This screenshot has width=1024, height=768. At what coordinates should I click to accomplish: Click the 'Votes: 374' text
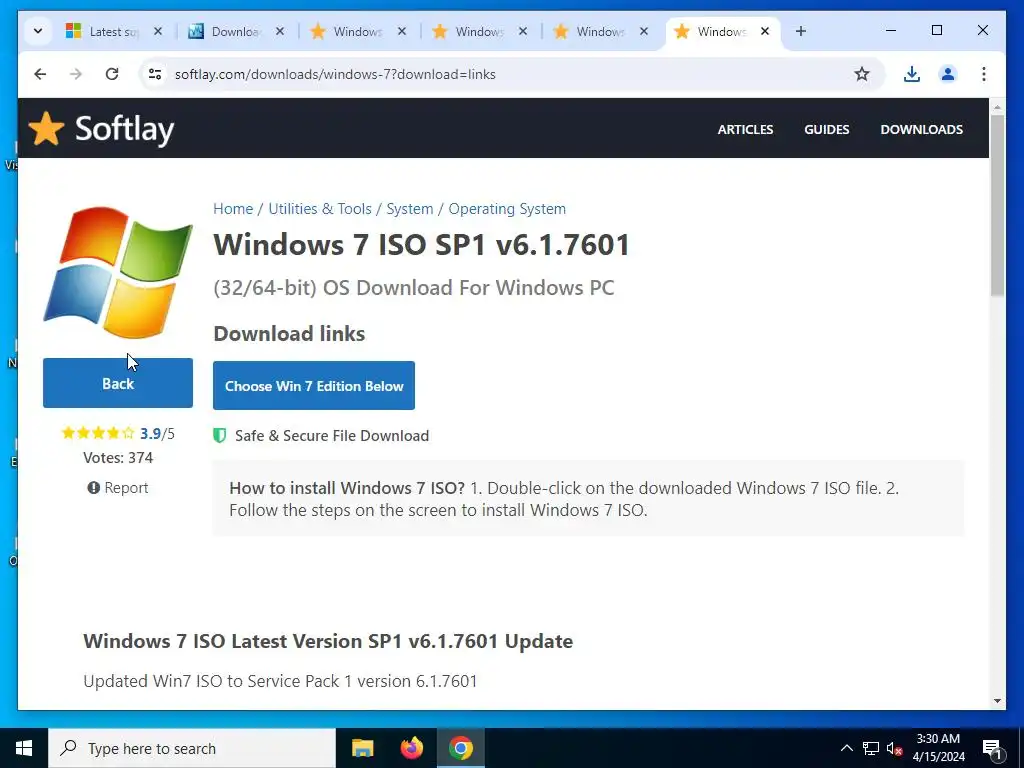click(x=118, y=458)
